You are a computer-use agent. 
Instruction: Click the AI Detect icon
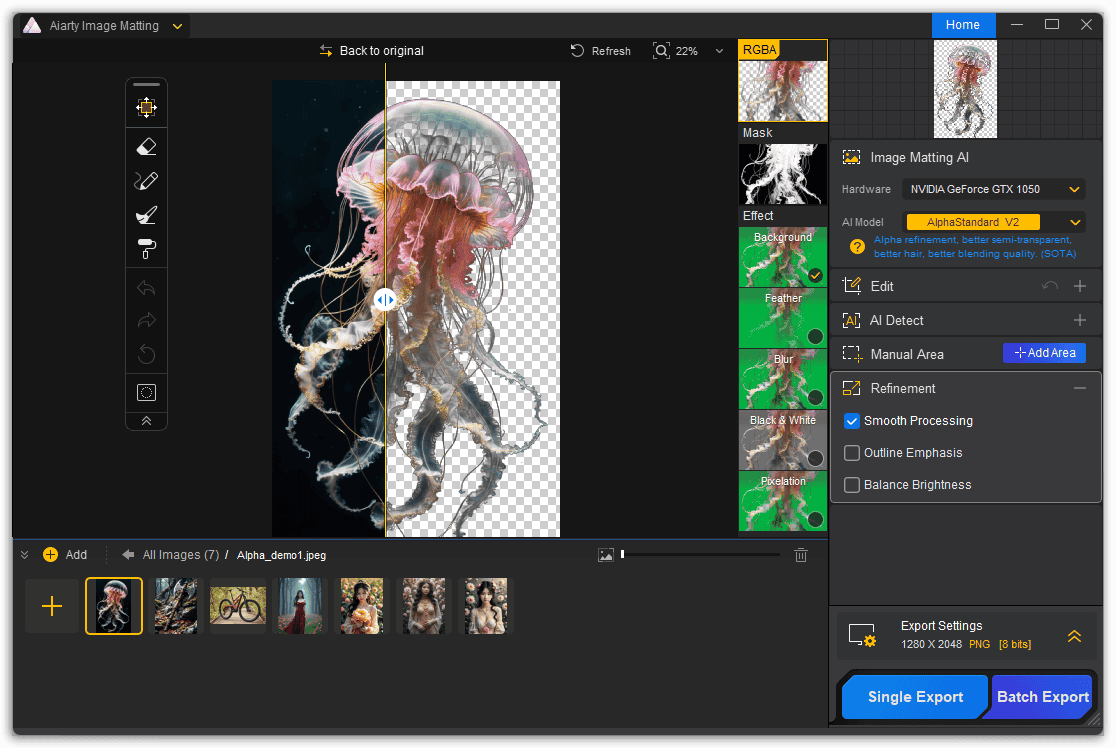(851, 320)
